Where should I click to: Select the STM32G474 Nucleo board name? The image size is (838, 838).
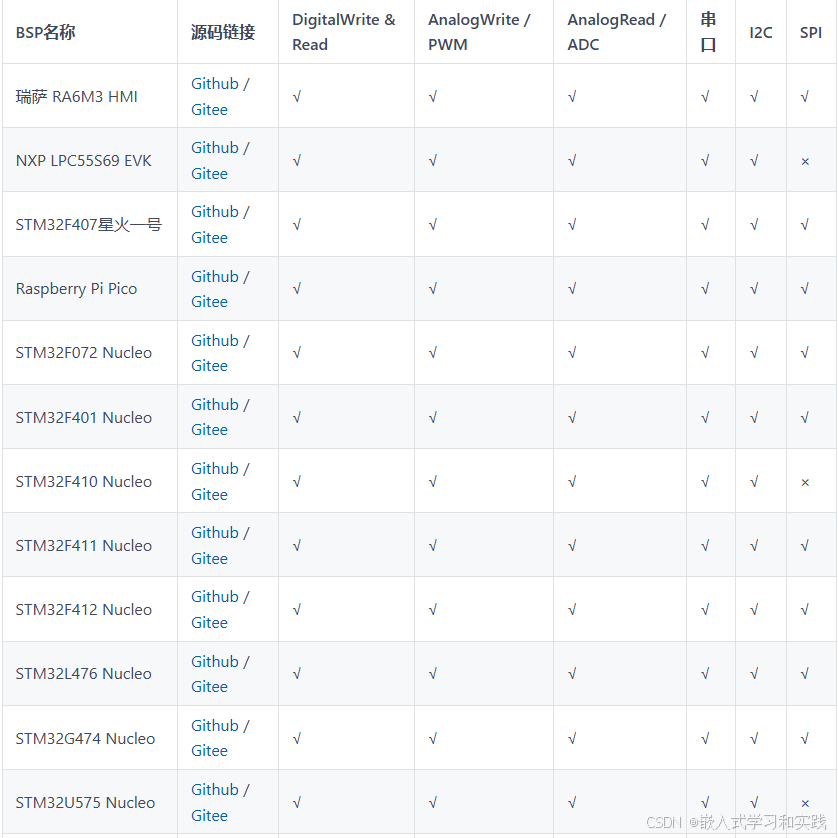(85, 739)
